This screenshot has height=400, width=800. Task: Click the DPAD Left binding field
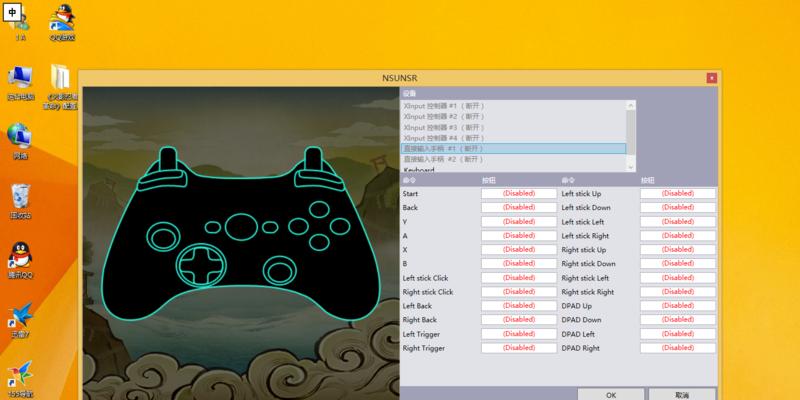click(678, 334)
